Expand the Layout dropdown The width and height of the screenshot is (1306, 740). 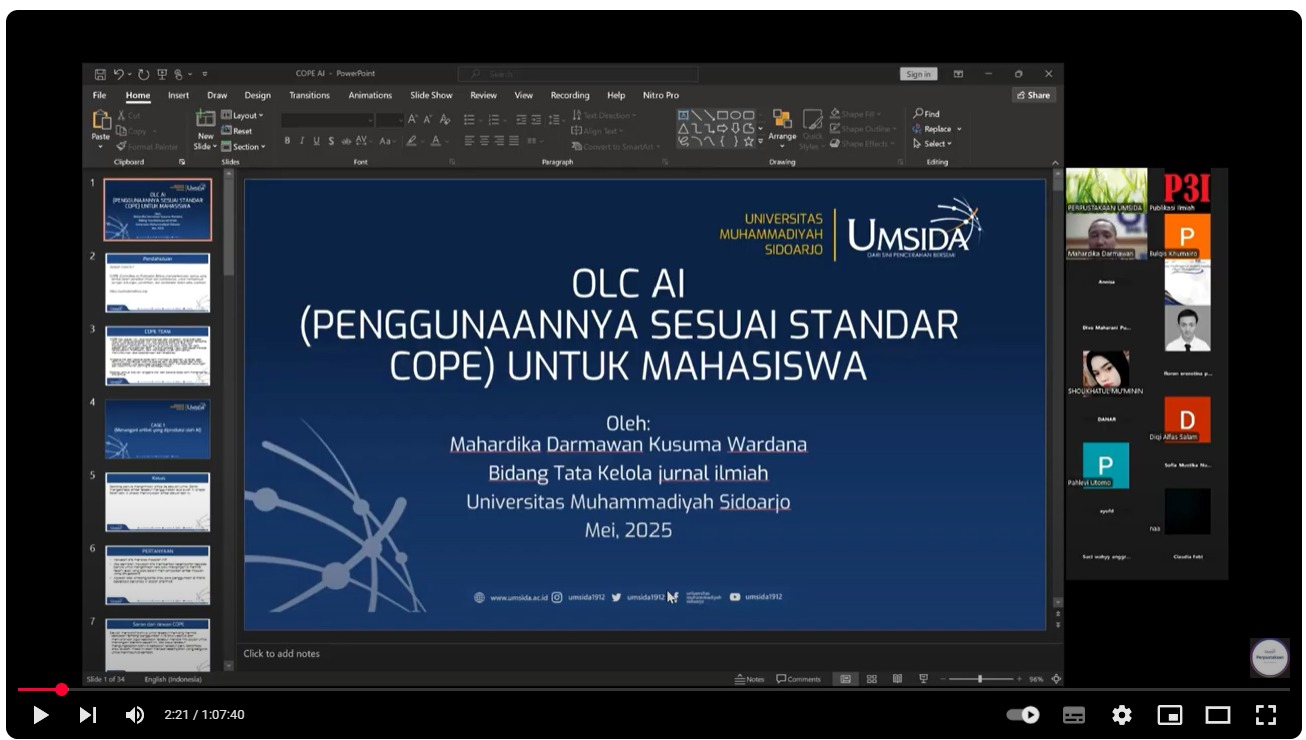[x=241, y=115]
